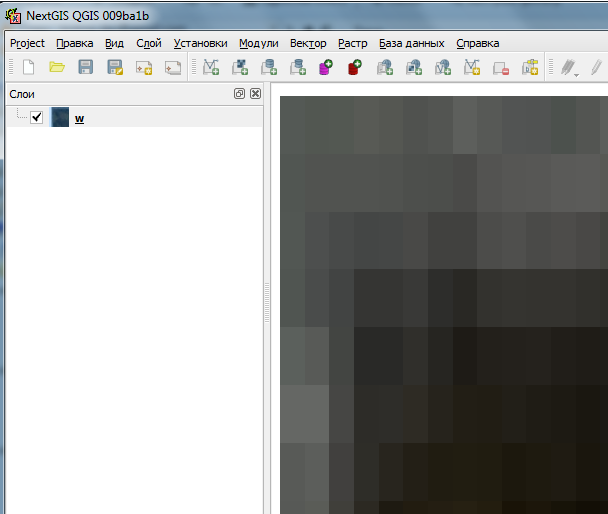
Task: Open new print composer icon
Action: (144, 67)
